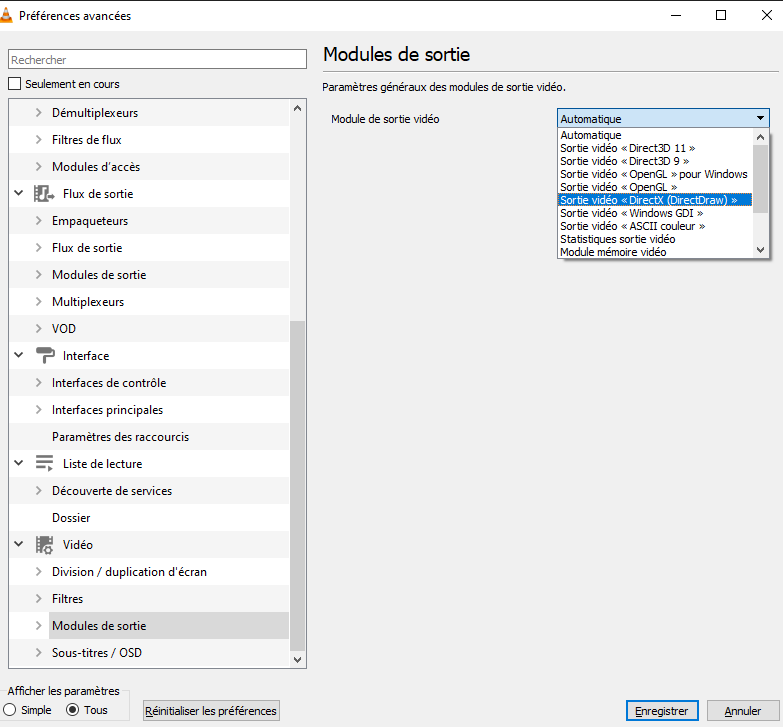Expand the Découverte de services node

click(x=38, y=491)
